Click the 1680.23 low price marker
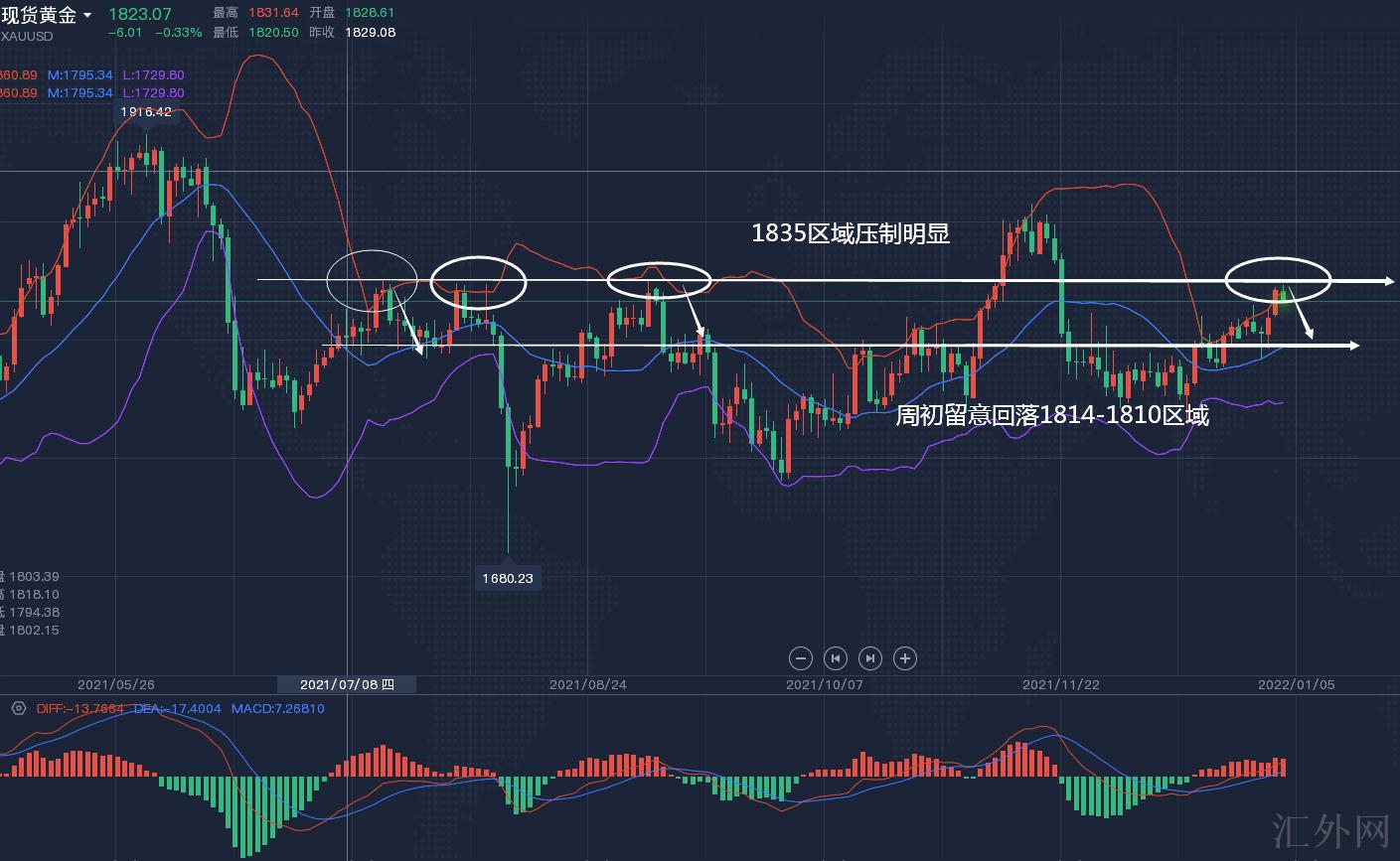The width and height of the screenshot is (1400, 861). (508, 578)
